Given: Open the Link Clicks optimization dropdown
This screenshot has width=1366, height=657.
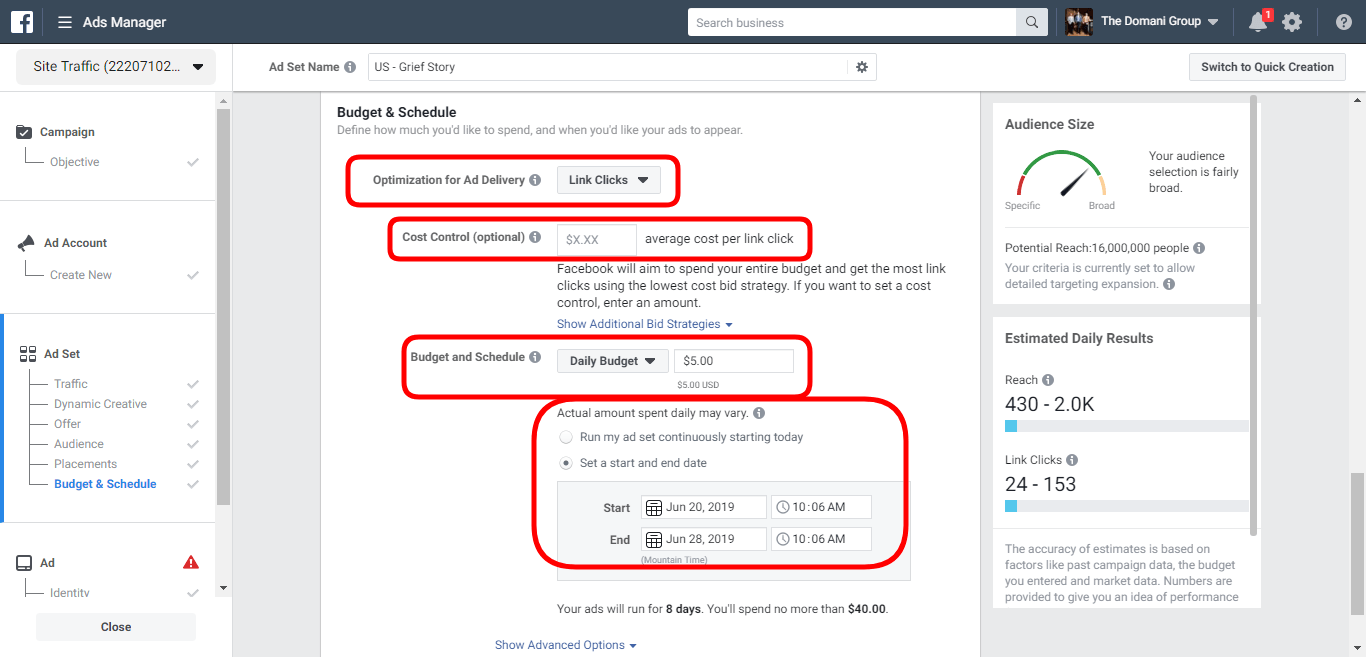Looking at the screenshot, I should pyautogui.click(x=609, y=180).
